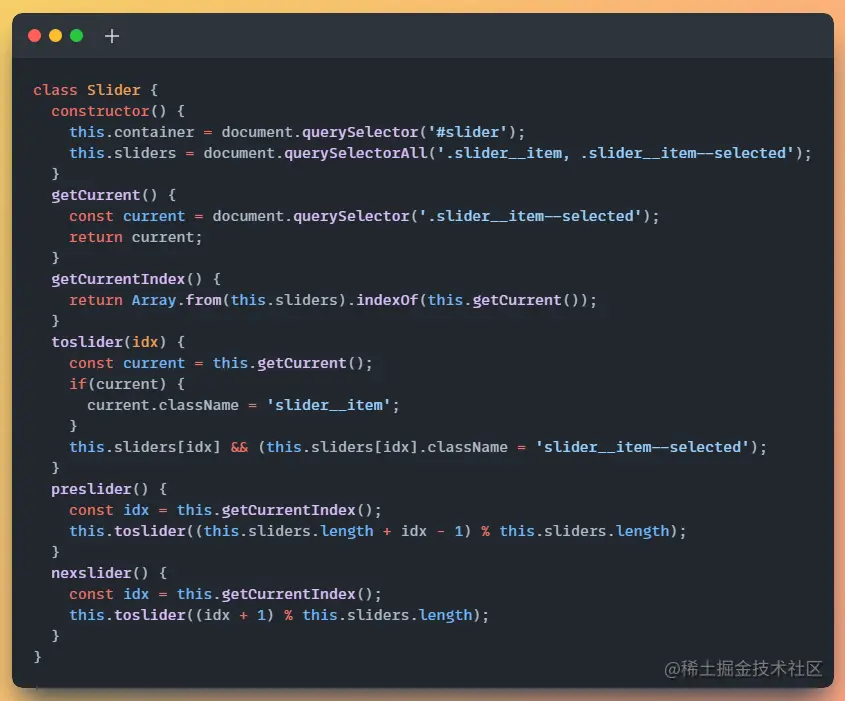Viewport: 845px width, 701px height.
Task: Click the 'class Slider {' line
Action: (x=95, y=90)
